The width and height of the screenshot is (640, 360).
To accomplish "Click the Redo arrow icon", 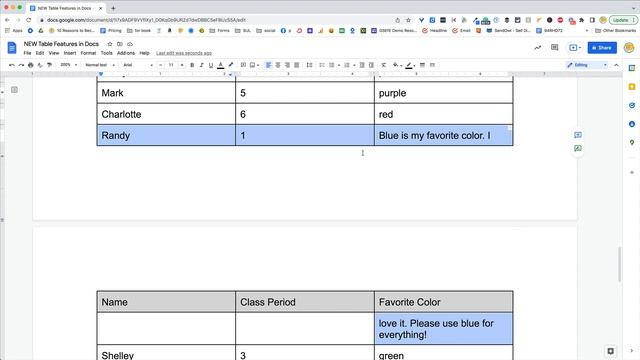I will [21, 65].
